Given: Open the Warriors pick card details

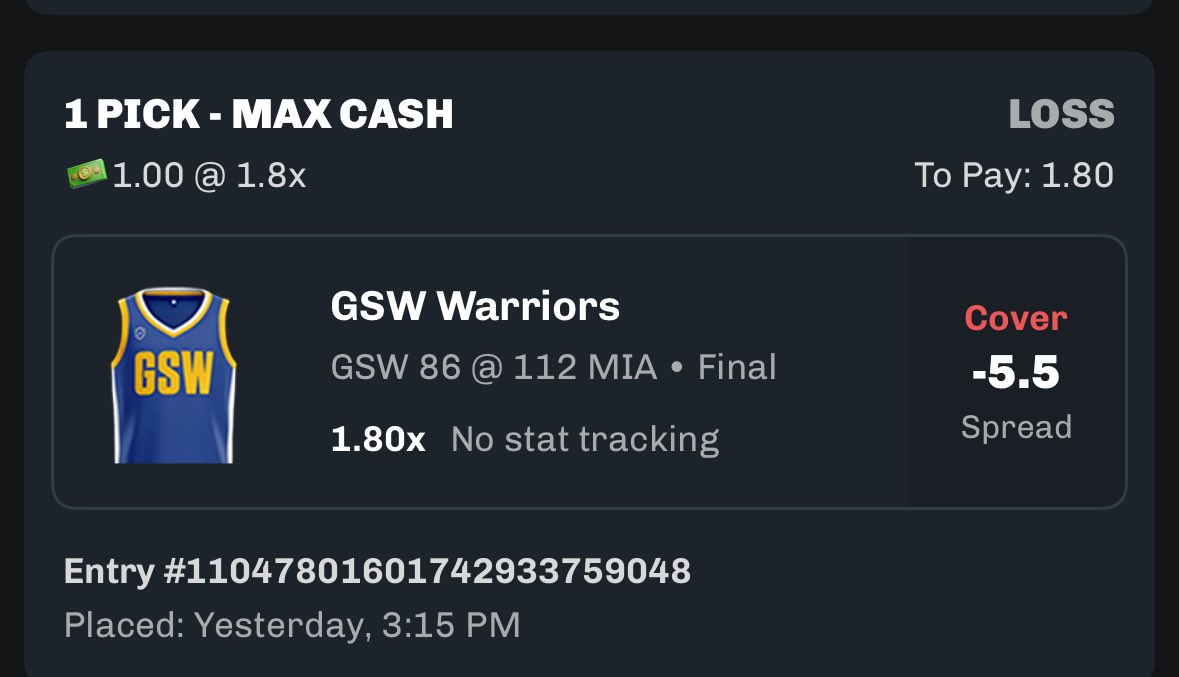Looking at the screenshot, I should (590, 372).
